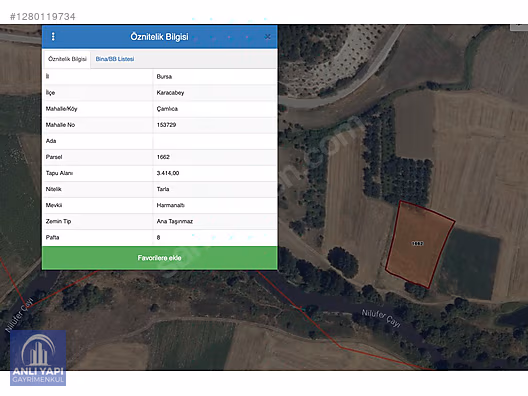Click the Mahalle/Köy row label

pos(62,109)
